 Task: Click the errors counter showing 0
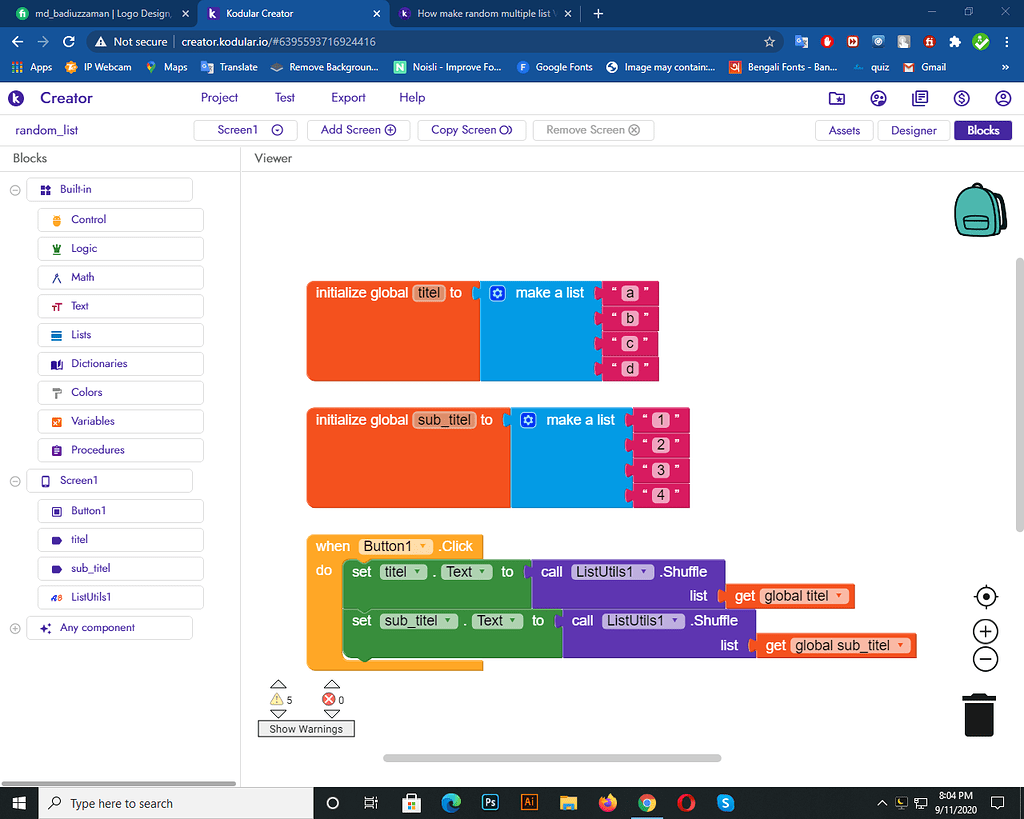pos(332,699)
